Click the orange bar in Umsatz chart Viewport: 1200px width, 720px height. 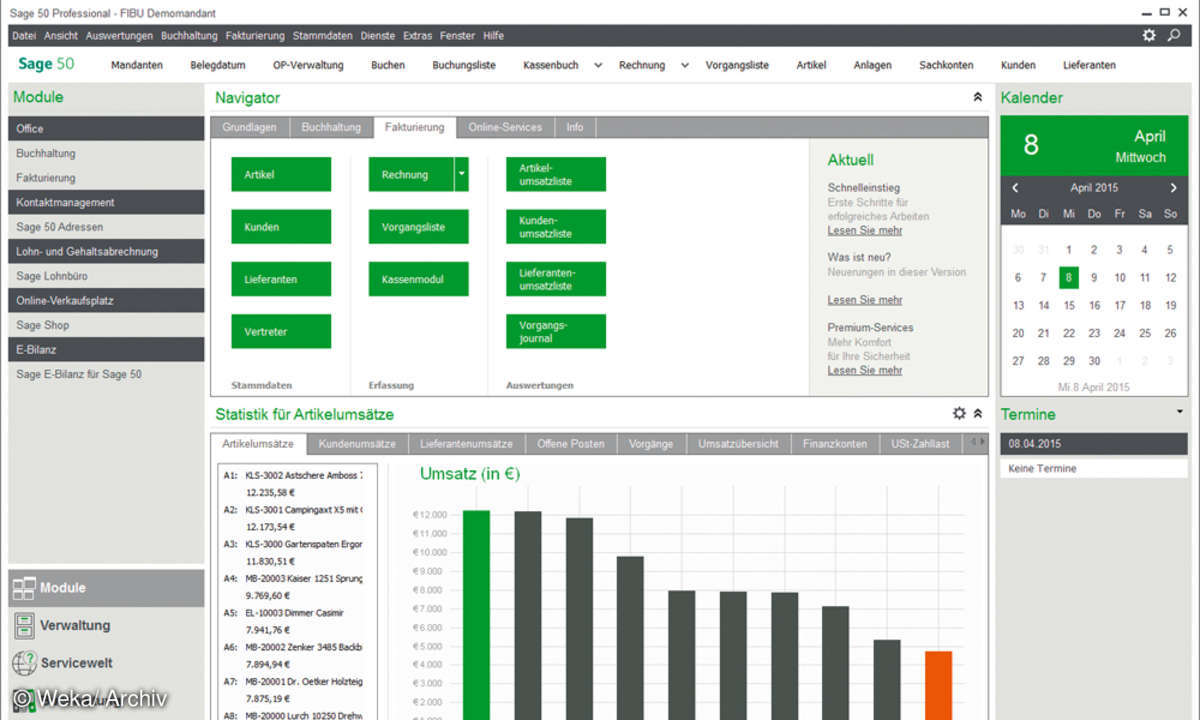pyautogui.click(x=938, y=685)
